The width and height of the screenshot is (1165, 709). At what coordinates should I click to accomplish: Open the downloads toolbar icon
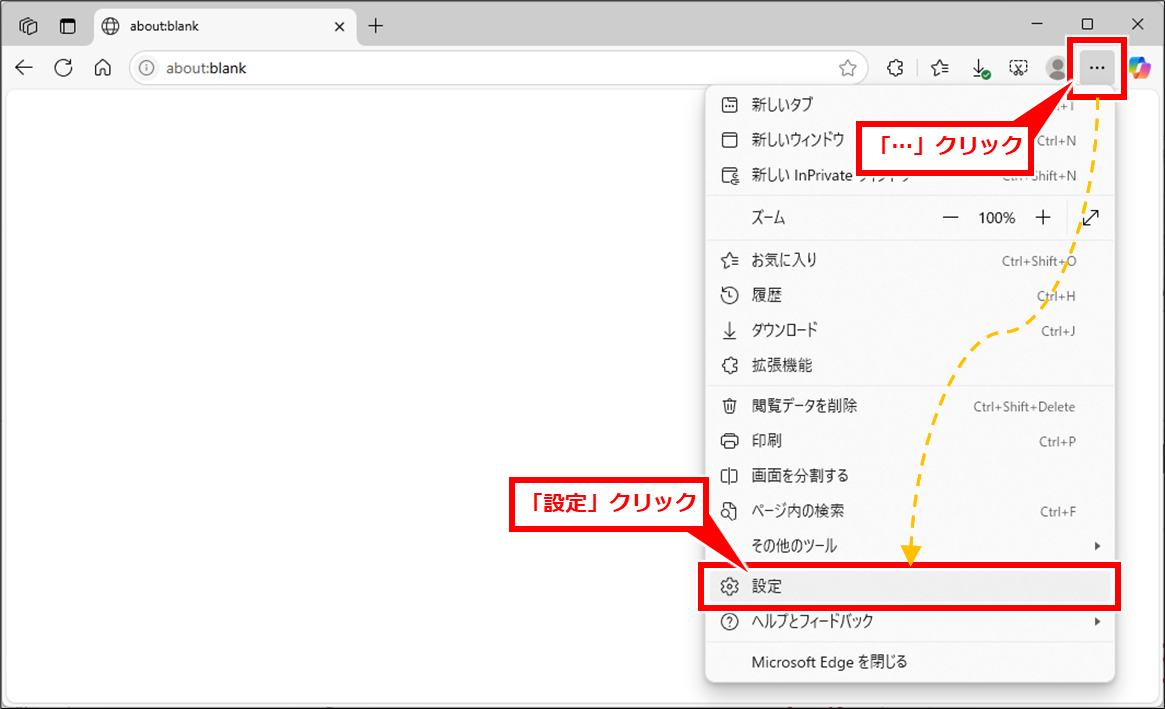pyautogui.click(x=980, y=68)
